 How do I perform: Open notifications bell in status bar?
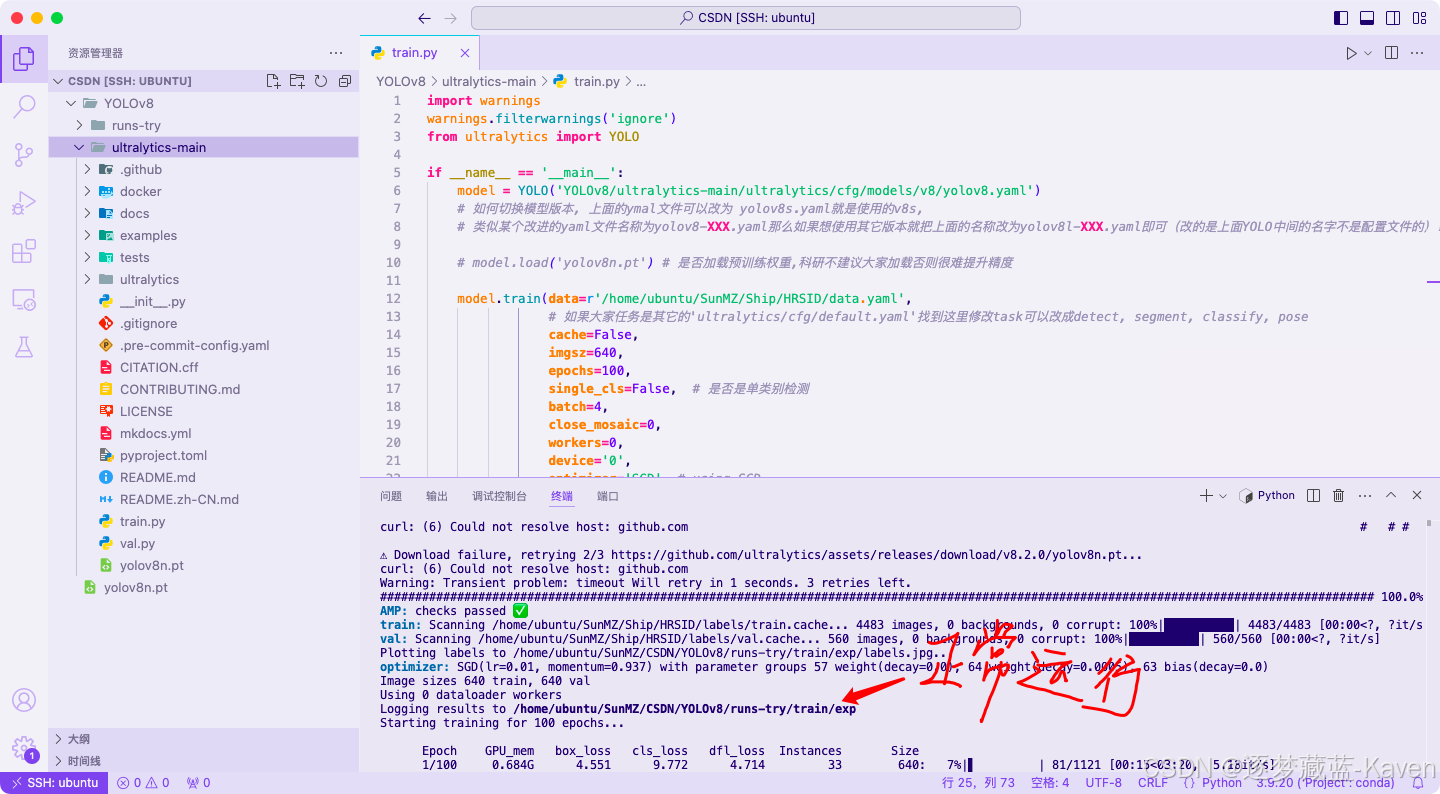(1418, 783)
